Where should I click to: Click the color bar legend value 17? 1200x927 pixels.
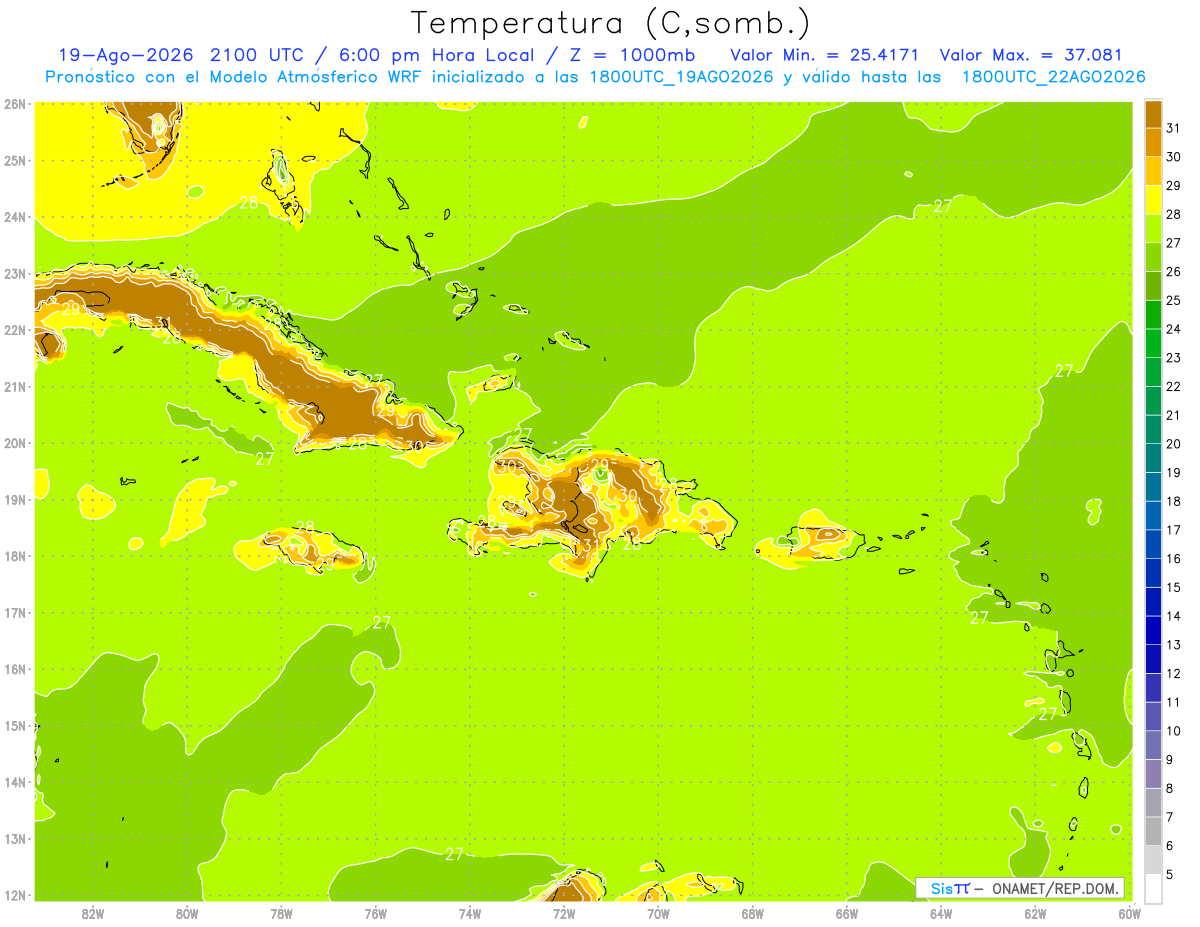[1174, 530]
